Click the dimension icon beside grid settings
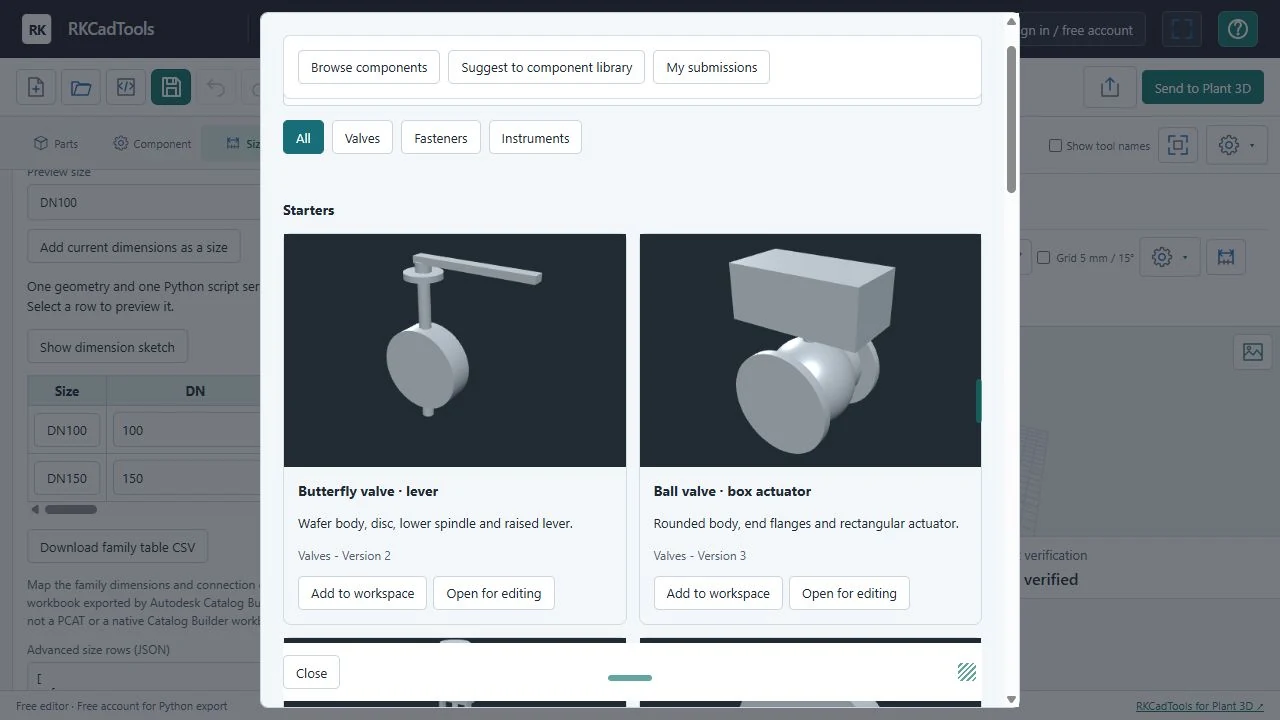The height and width of the screenshot is (720, 1280). point(1226,257)
